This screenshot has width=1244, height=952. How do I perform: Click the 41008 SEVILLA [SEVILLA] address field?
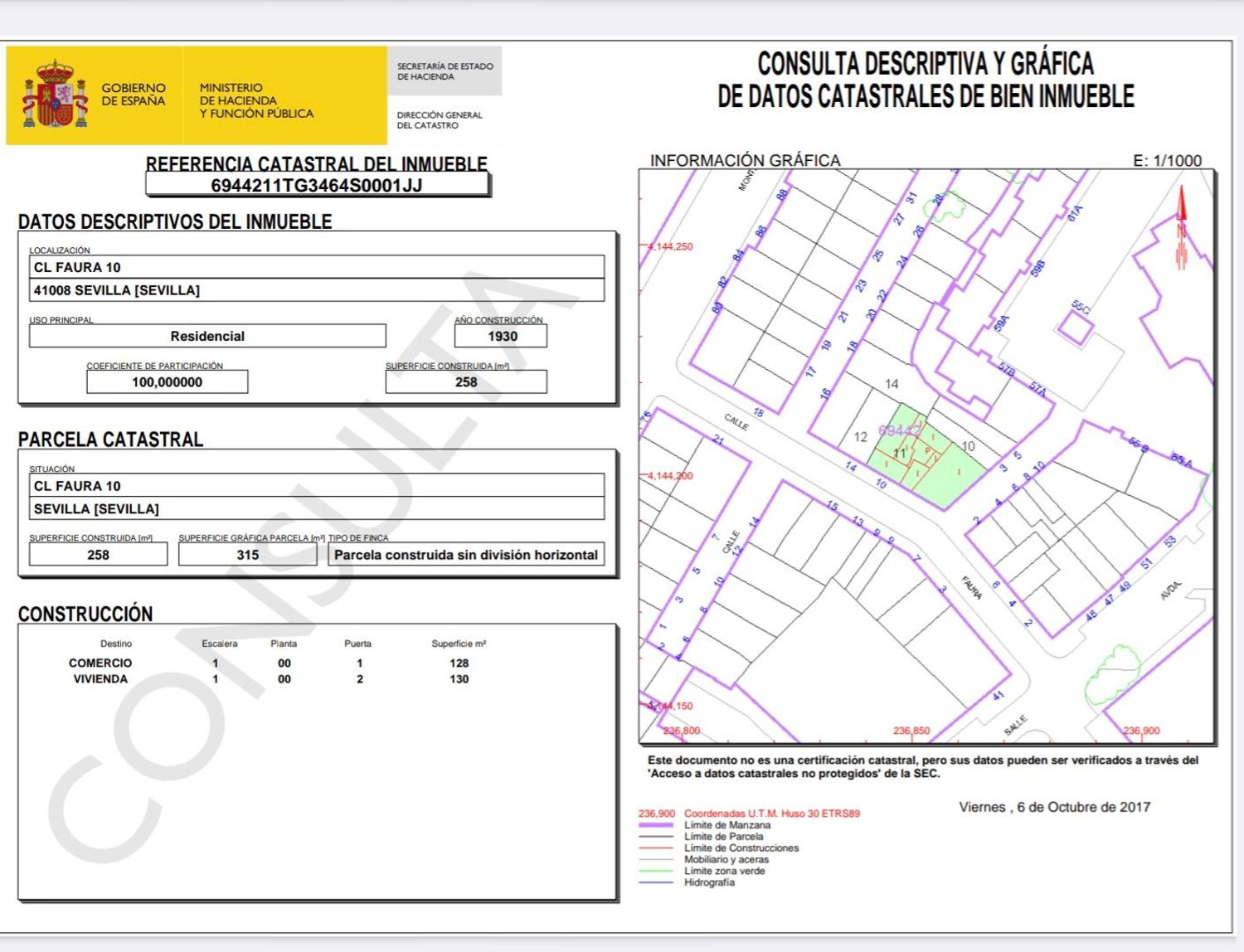coord(317,290)
